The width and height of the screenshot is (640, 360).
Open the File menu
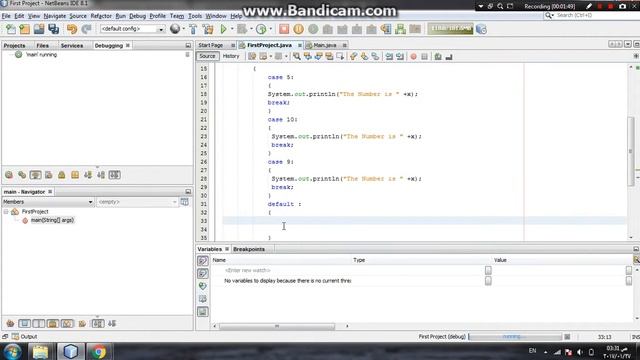[6, 16]
